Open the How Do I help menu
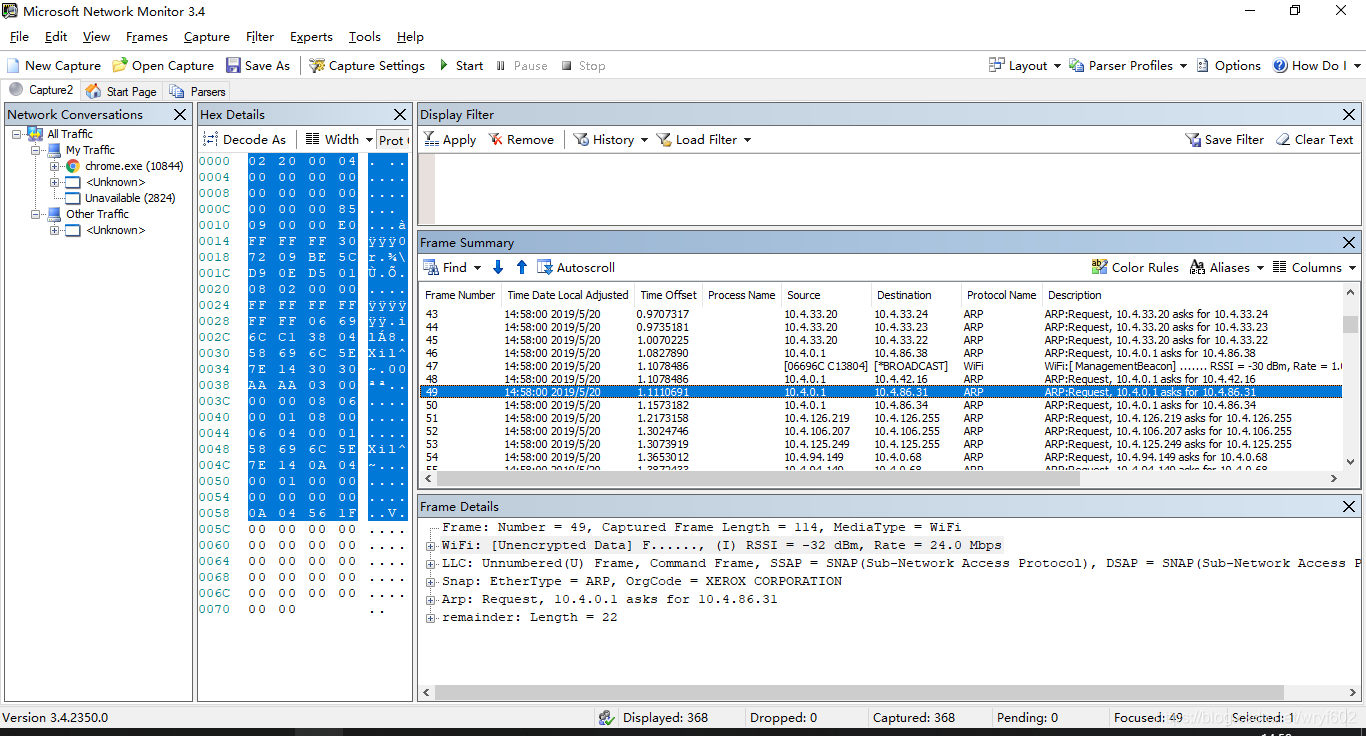This screenshot has height=736, width=1366. (1317, 66)
